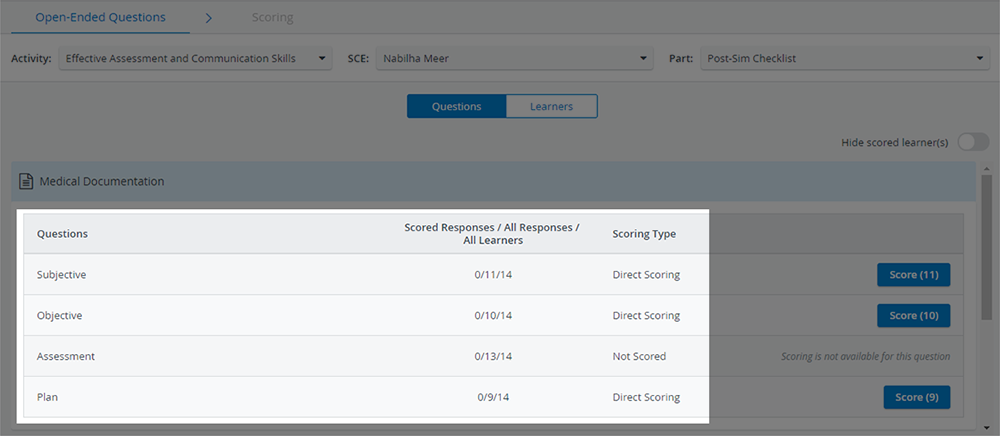Click Score (9) for Plan
The image size is (1000, 436).
(x=916, y=397)
